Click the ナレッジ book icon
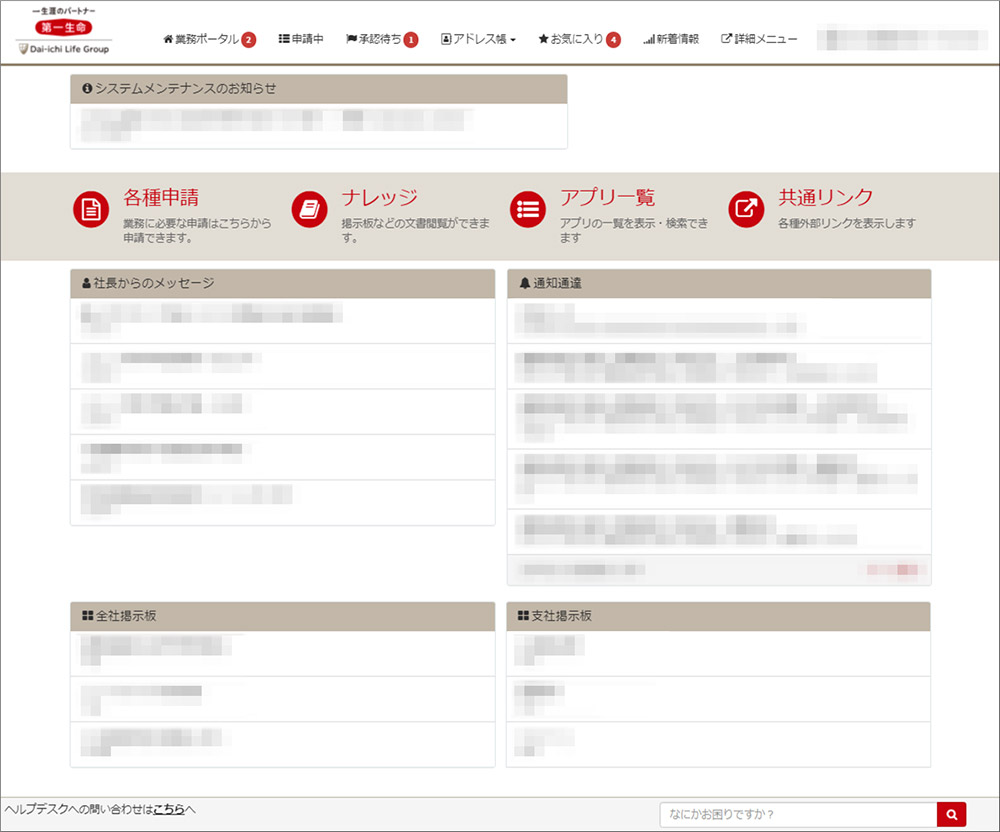 coord(309,209)
